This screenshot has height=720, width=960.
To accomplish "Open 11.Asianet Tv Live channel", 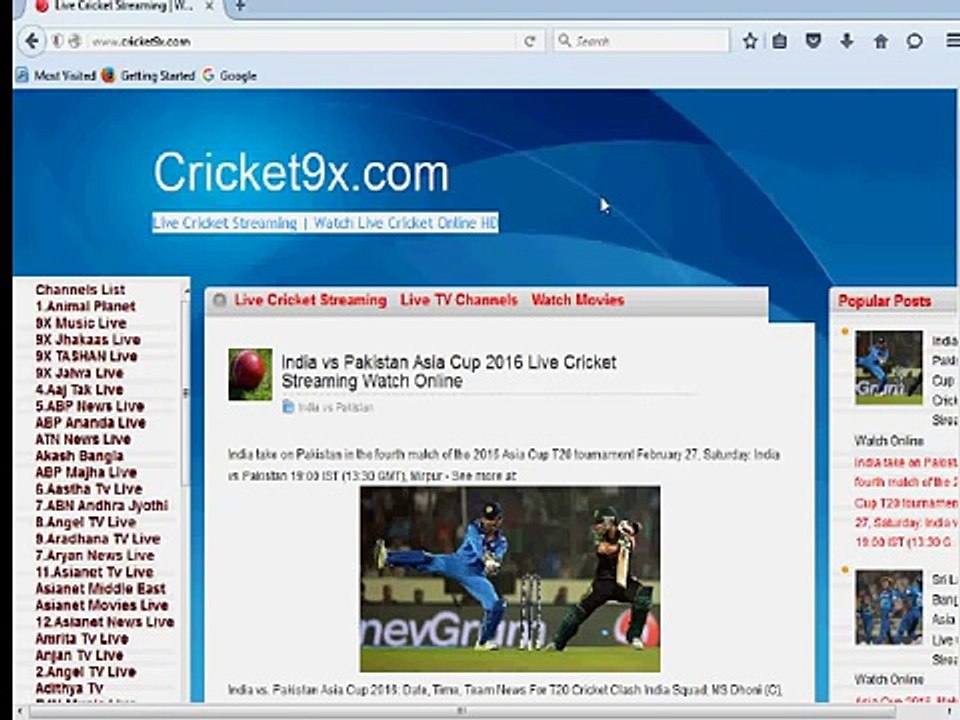I will point(94,572).
